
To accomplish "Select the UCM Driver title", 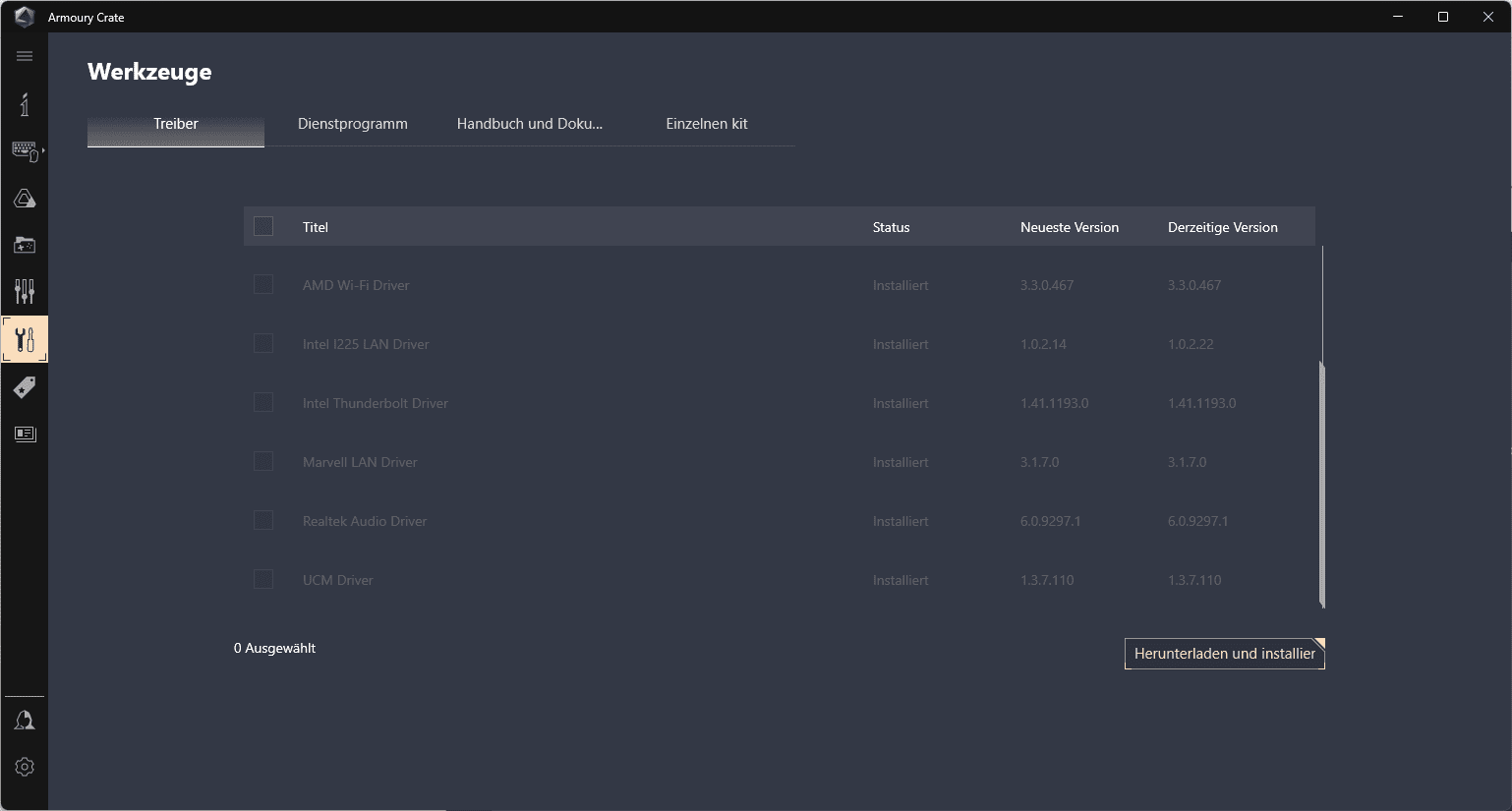I will pos(338,580).
